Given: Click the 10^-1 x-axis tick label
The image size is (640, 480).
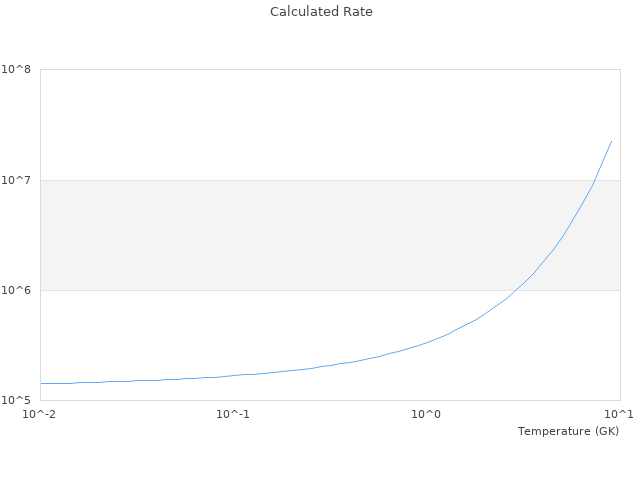Looking at the screenshot, I should (233, 414).
